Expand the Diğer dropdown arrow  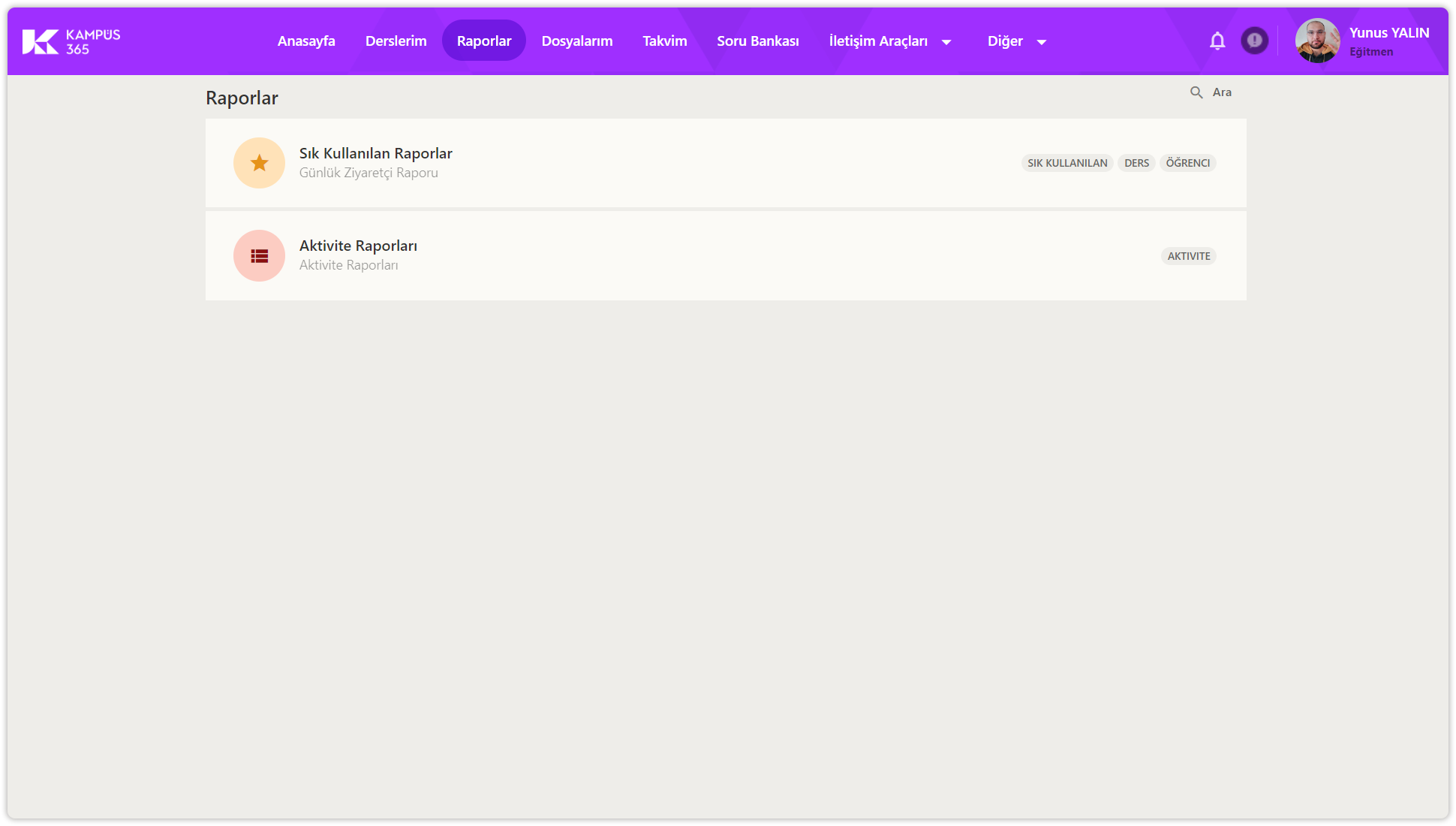(x=1041, y=42)
